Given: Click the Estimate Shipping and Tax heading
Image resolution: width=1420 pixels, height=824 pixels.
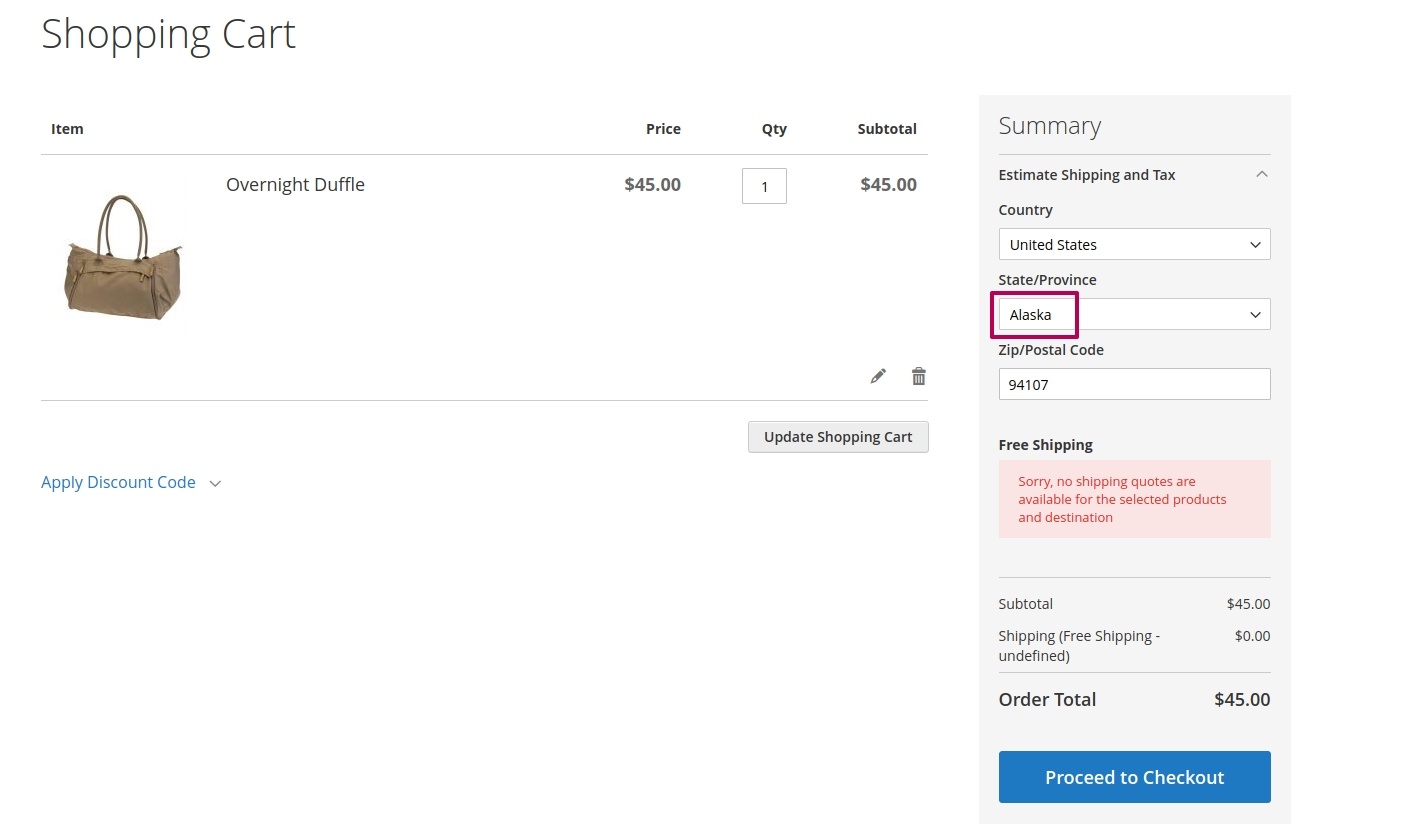Looking at the screenshot, I should point(1086,175).
